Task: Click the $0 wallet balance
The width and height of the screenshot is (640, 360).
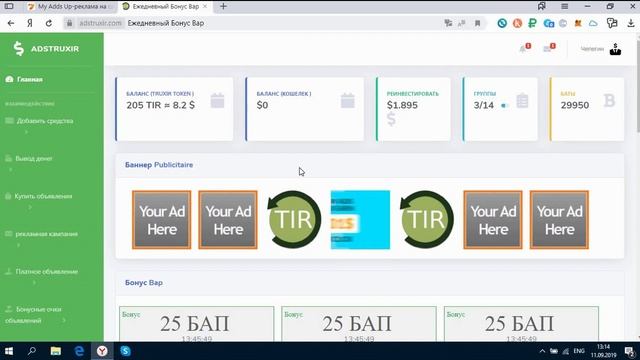Action: click(262, 105)
